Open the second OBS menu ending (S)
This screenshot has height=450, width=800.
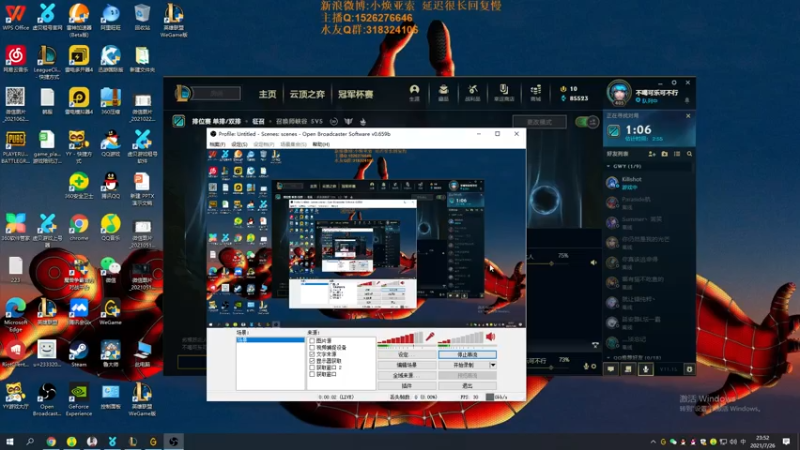coord(239,144)
